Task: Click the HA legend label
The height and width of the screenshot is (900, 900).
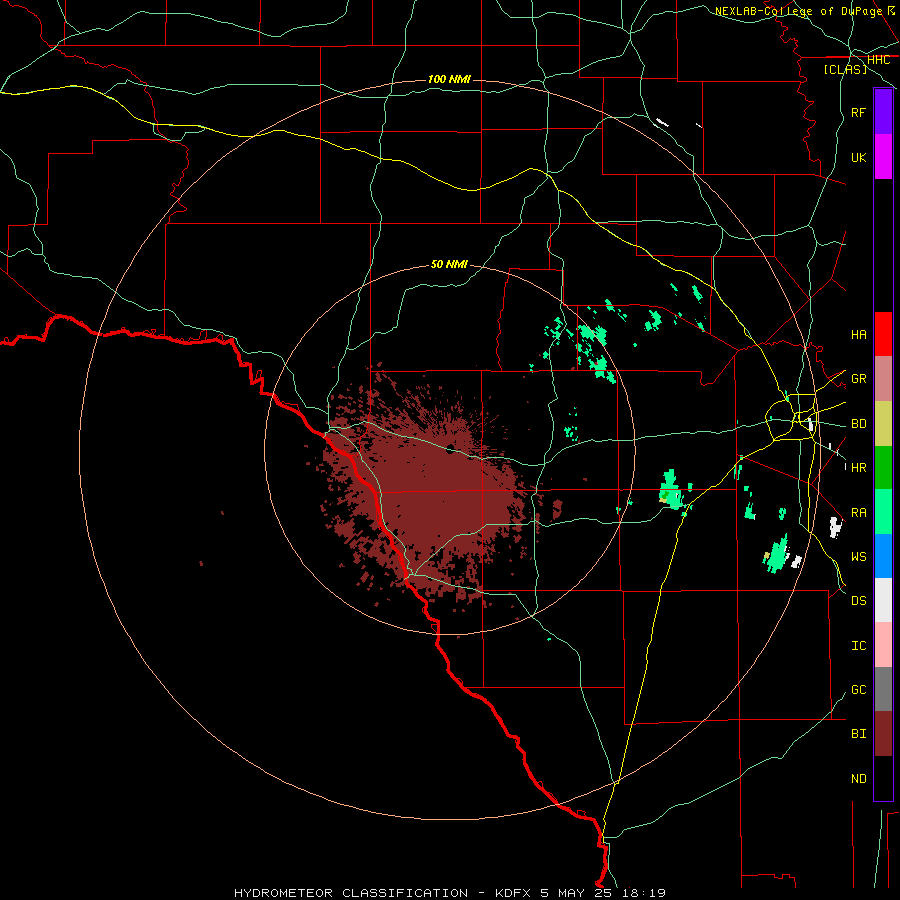Action: [x=858, y=334]
